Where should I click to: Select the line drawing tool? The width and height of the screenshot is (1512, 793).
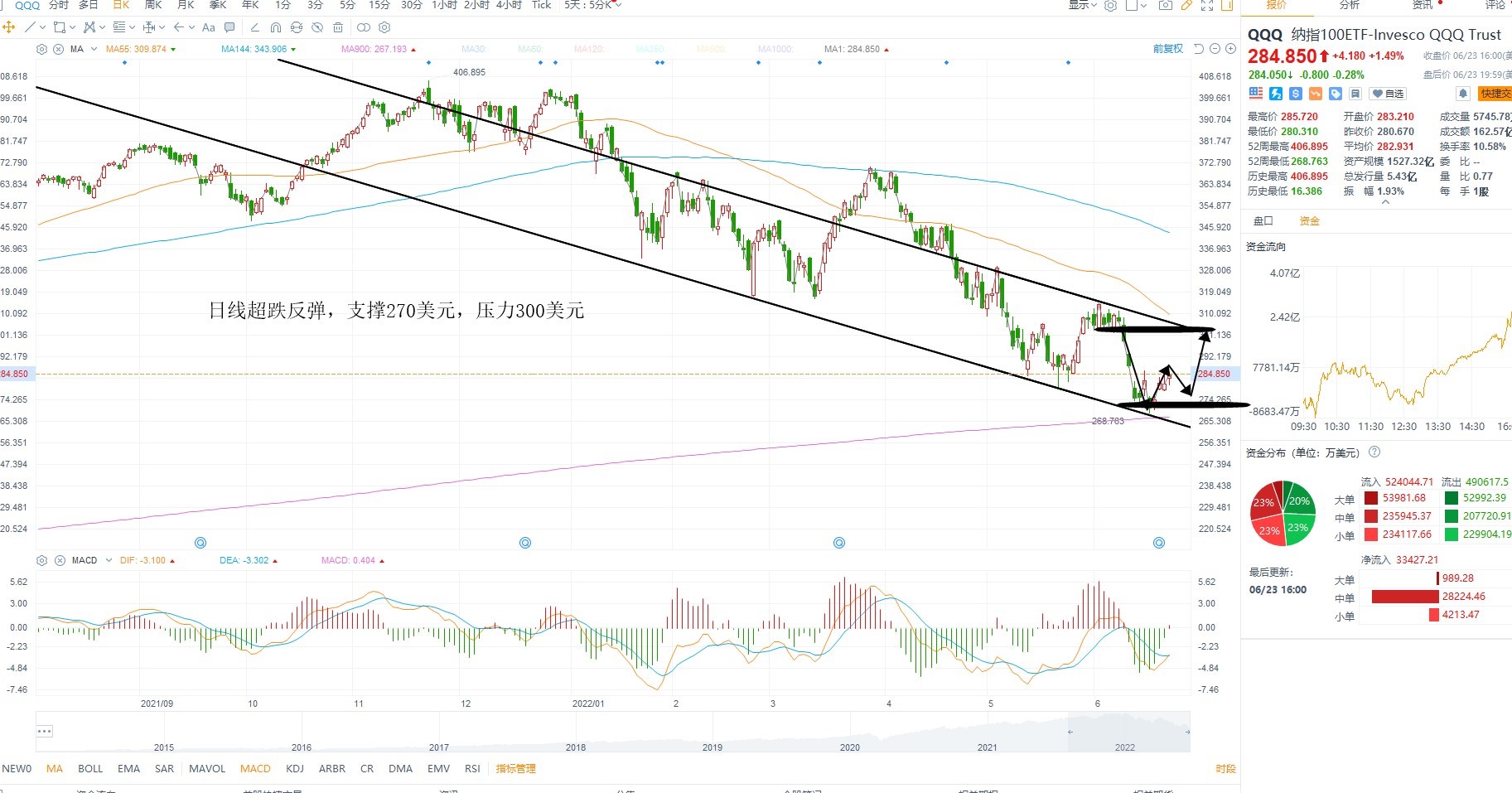point(30,27)
